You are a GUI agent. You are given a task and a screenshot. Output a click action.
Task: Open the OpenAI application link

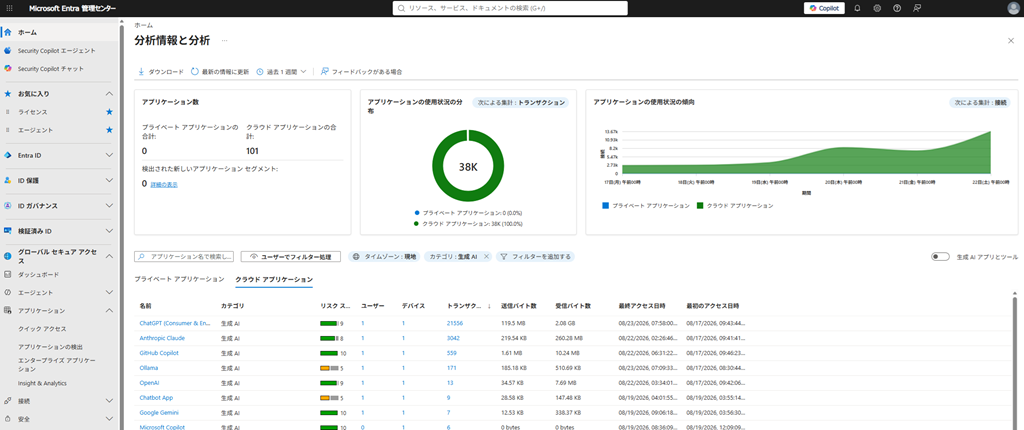click(x=150, y=382)
